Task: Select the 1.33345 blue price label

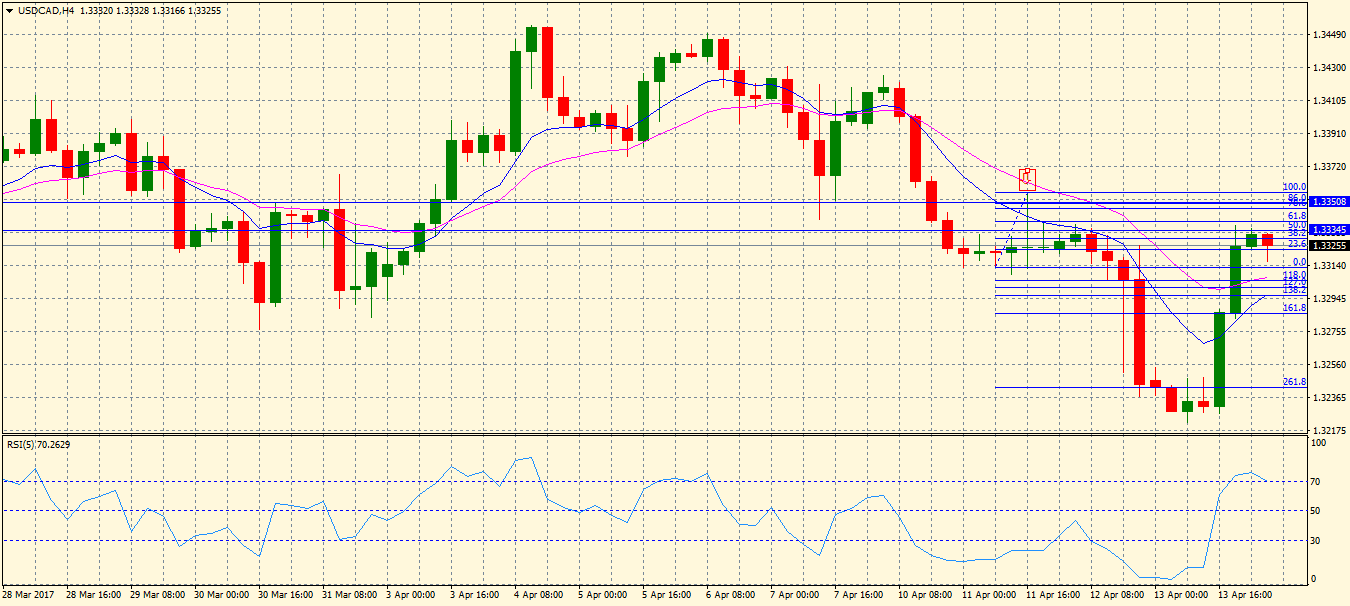Action: click(x=1329, y=230)
